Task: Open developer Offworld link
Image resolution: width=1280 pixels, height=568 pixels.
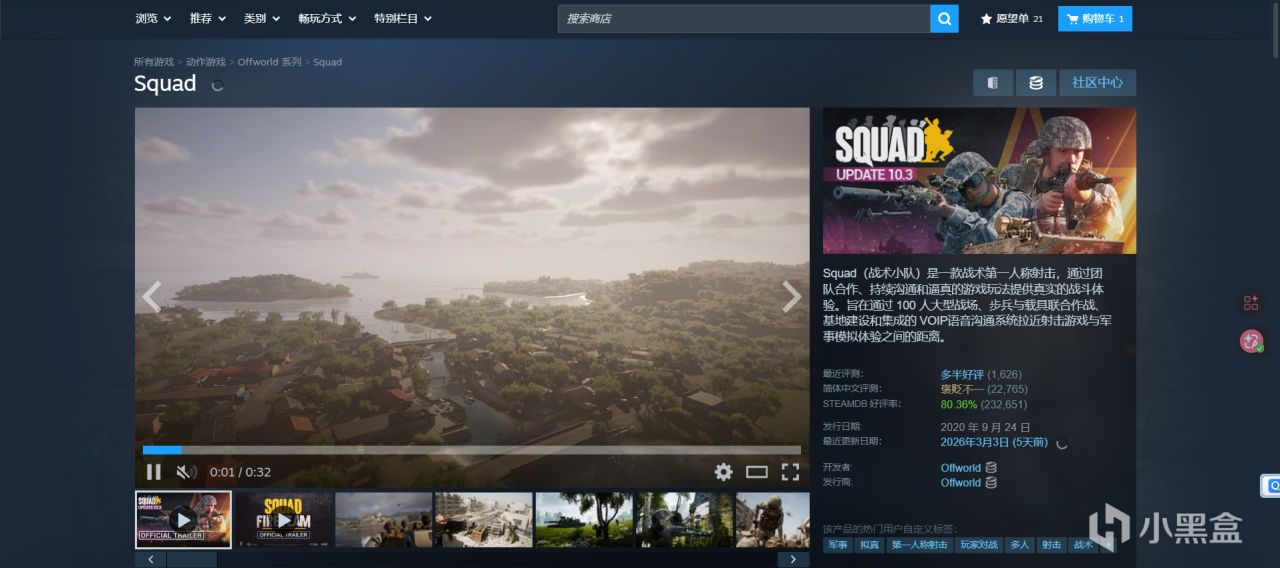Action: click(x=961, y=468)
